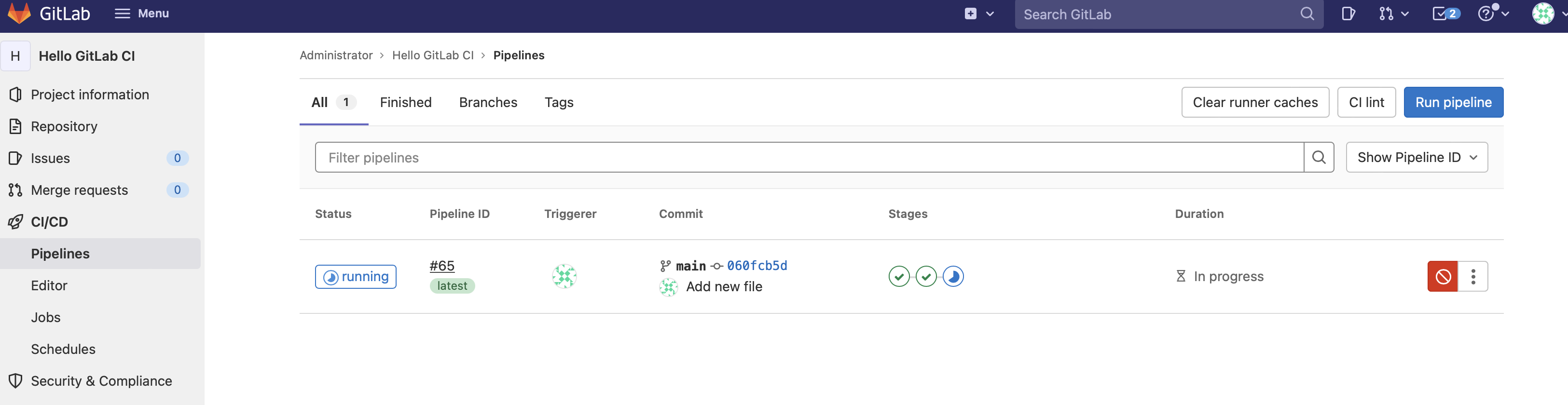Open the pipeline's three-dot actions menu
This screenshot has width=1568, height=405.
[x=1472, y=277]
